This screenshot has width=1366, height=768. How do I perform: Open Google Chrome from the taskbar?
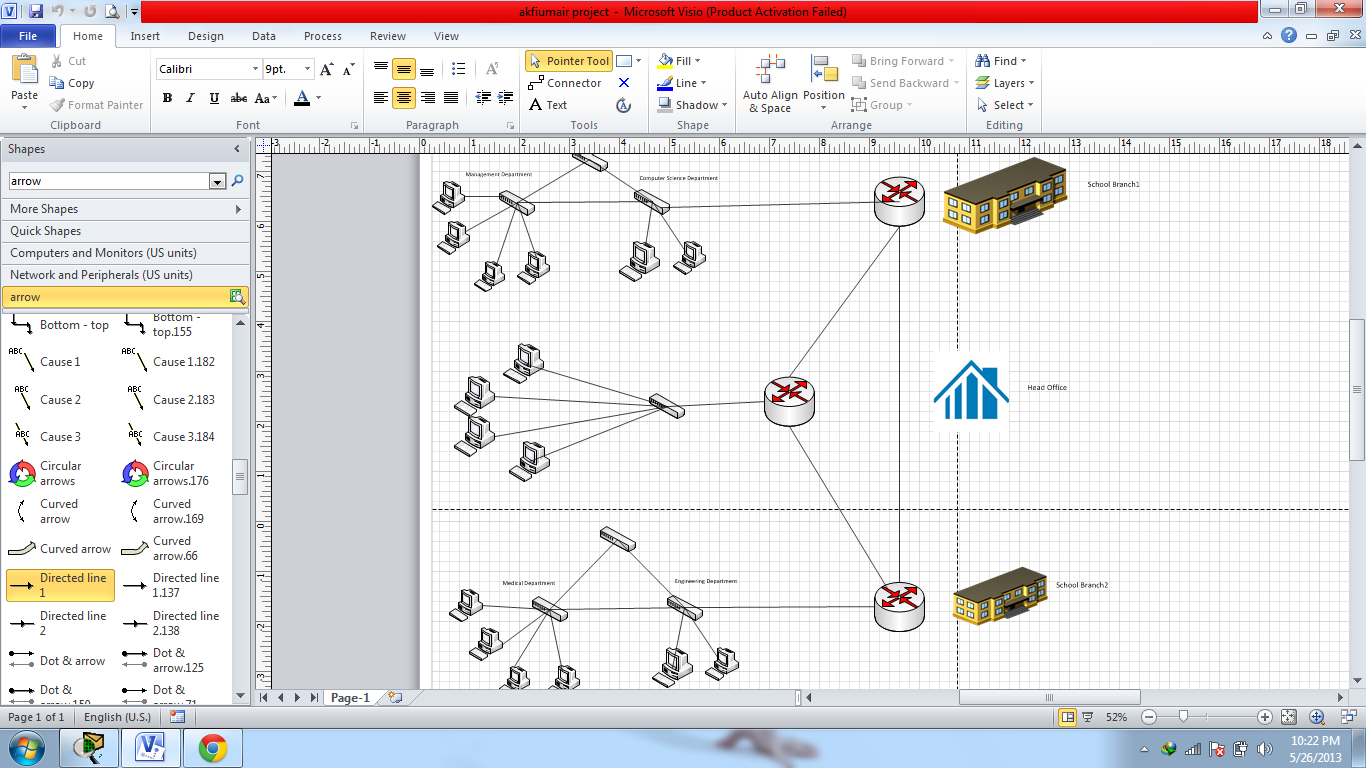214,746
